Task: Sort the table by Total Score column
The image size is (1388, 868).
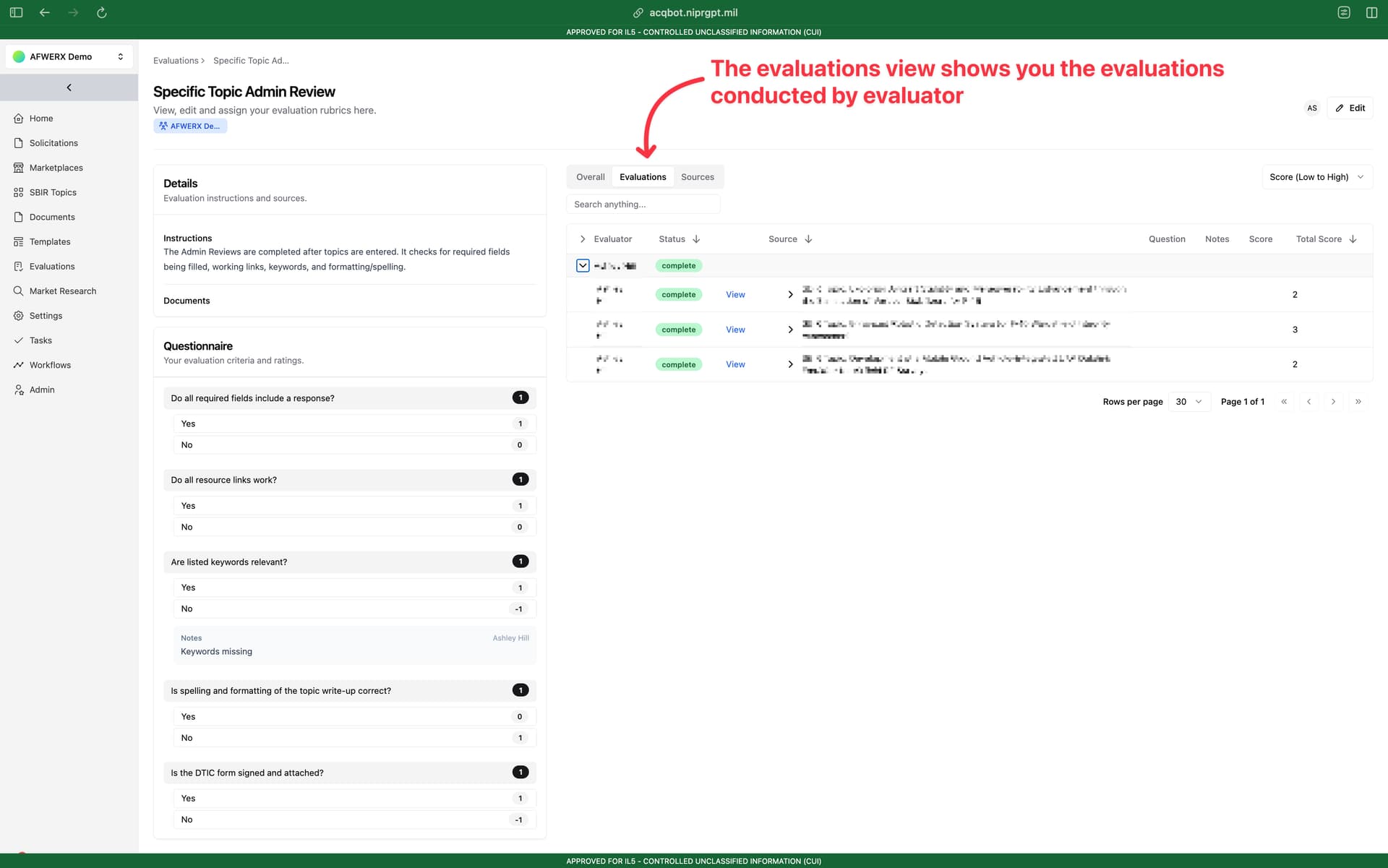Action: coord(1326,239)
